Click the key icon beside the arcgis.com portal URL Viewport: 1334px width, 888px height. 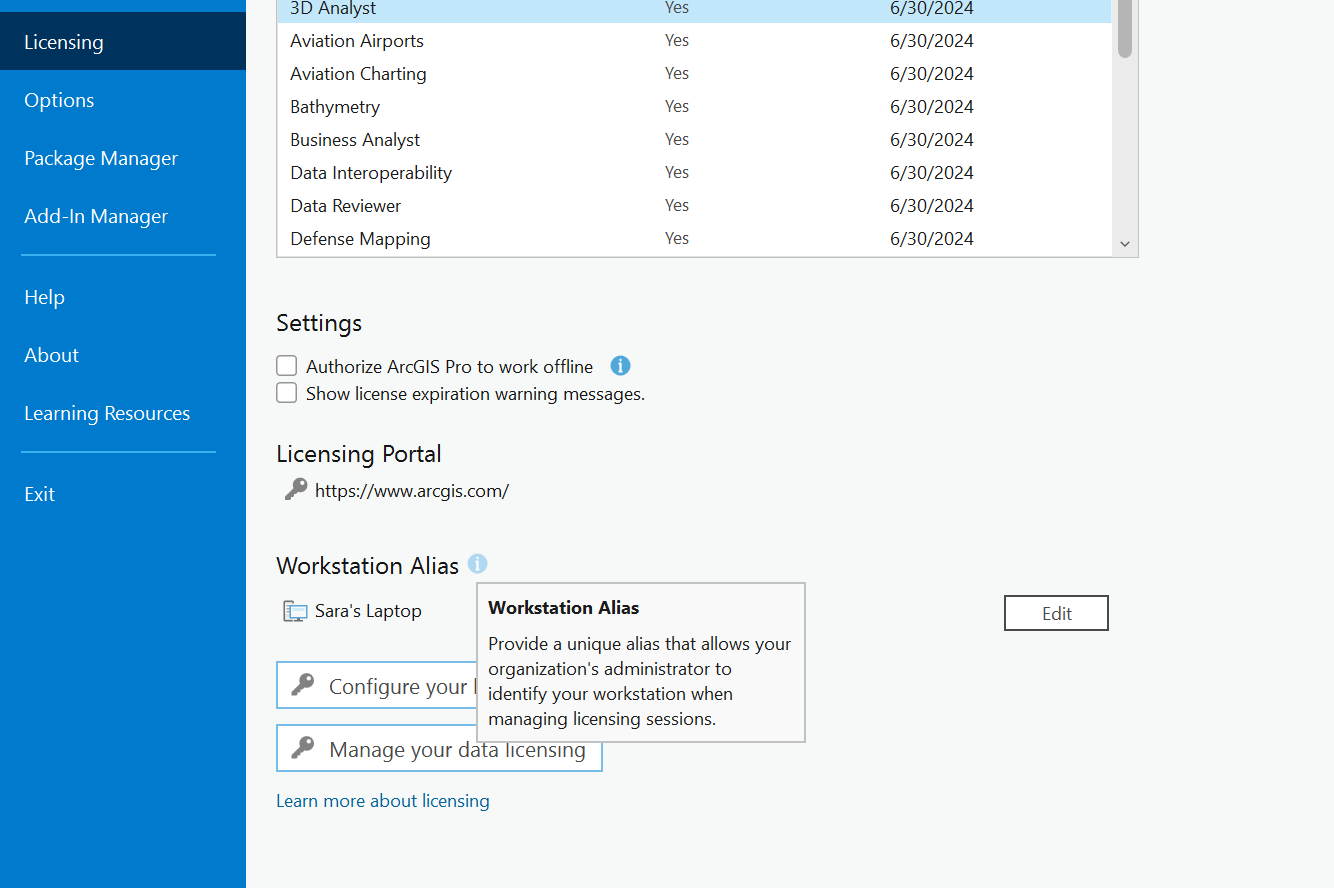[x=295, y=490]
